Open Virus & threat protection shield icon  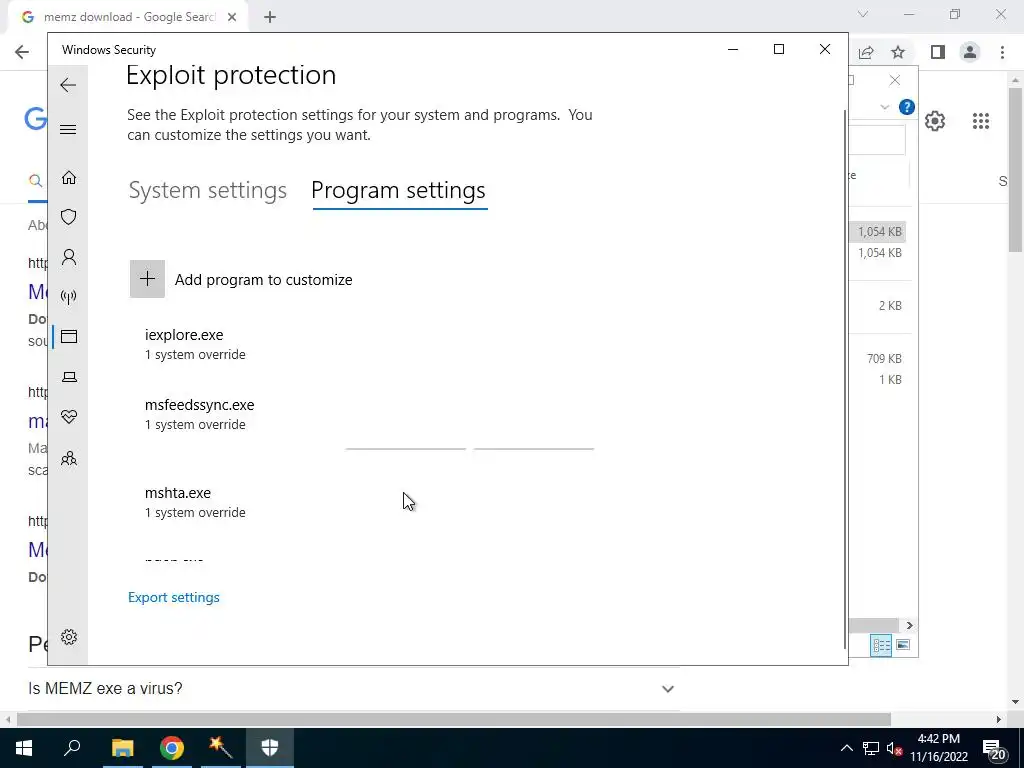69,217
